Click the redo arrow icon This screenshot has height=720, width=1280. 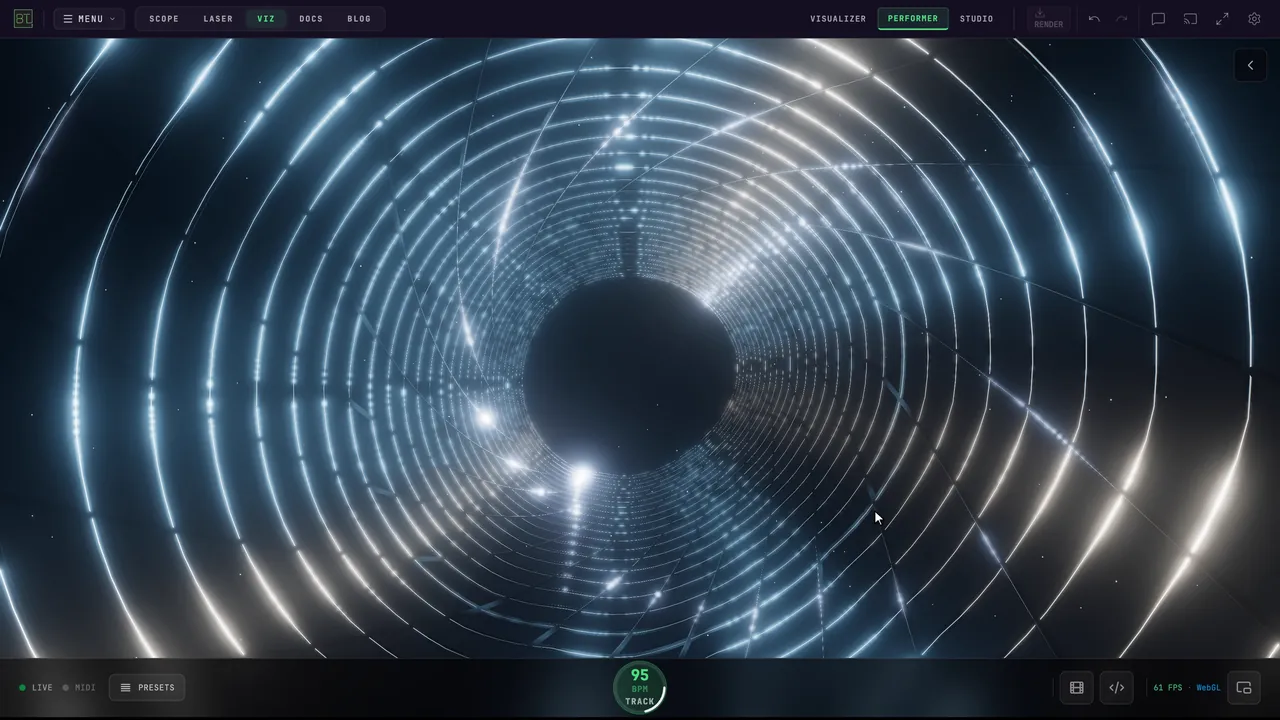[1122, 19]
